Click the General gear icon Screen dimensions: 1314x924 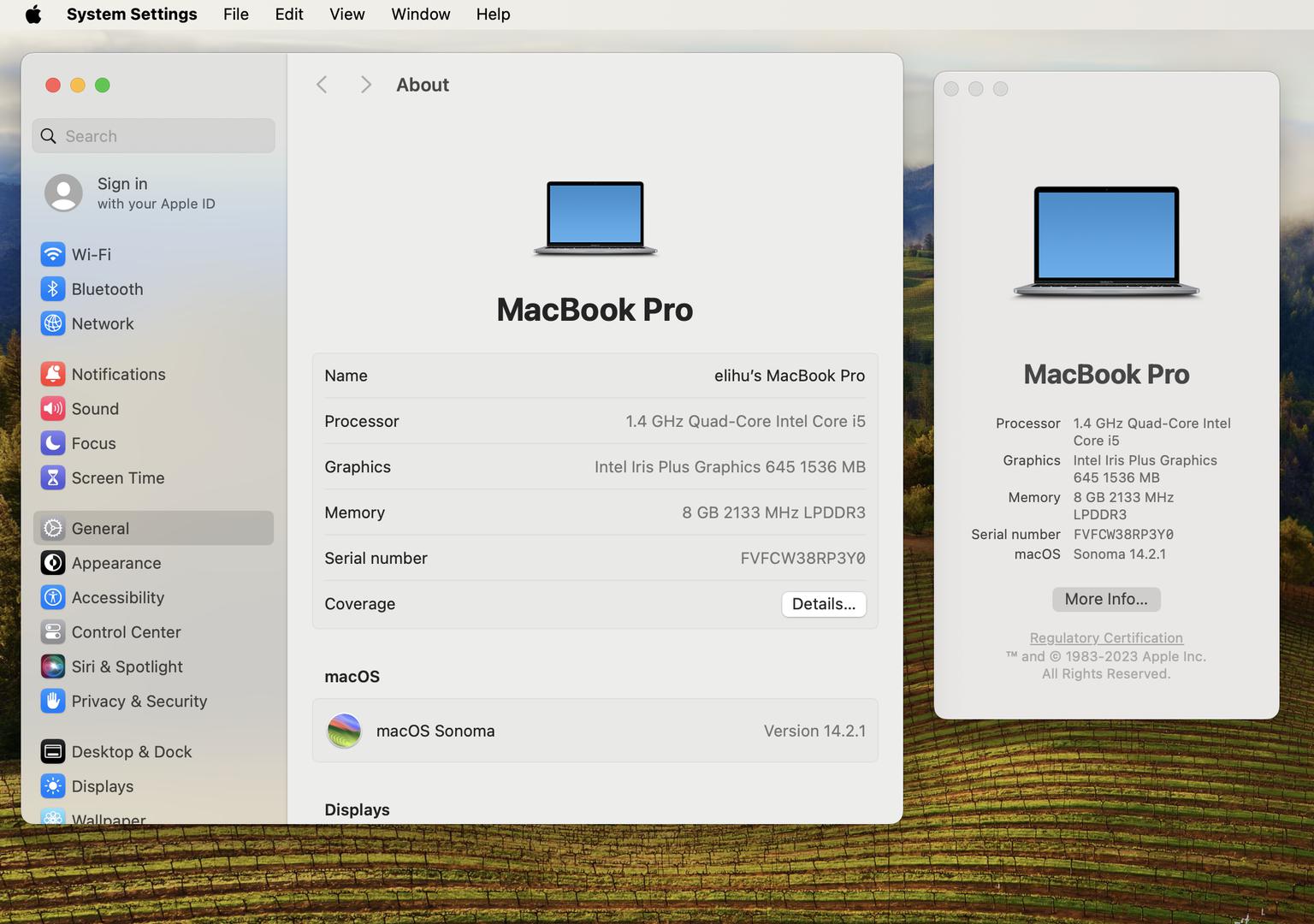pyautogui.click(x=52, y=529)
